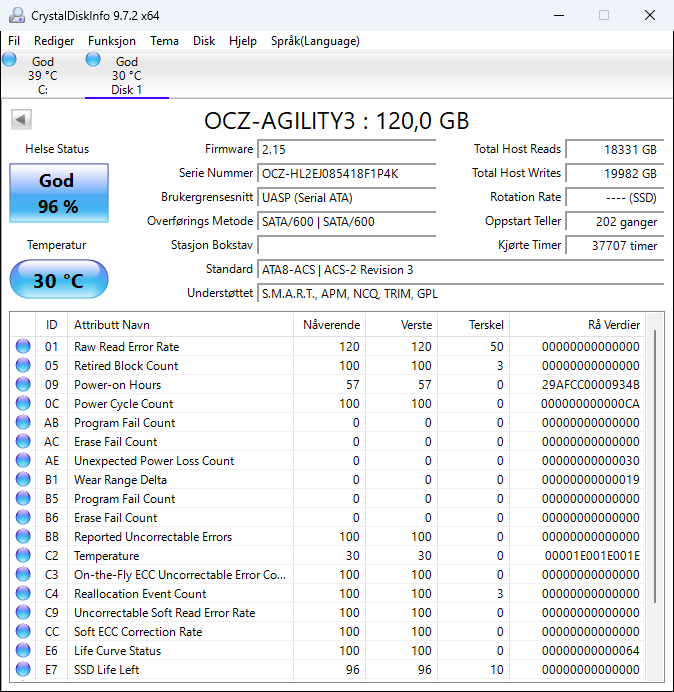Click status orb for Raw Read Error Rate
This screenshot has height=692, width=674.
23,346
